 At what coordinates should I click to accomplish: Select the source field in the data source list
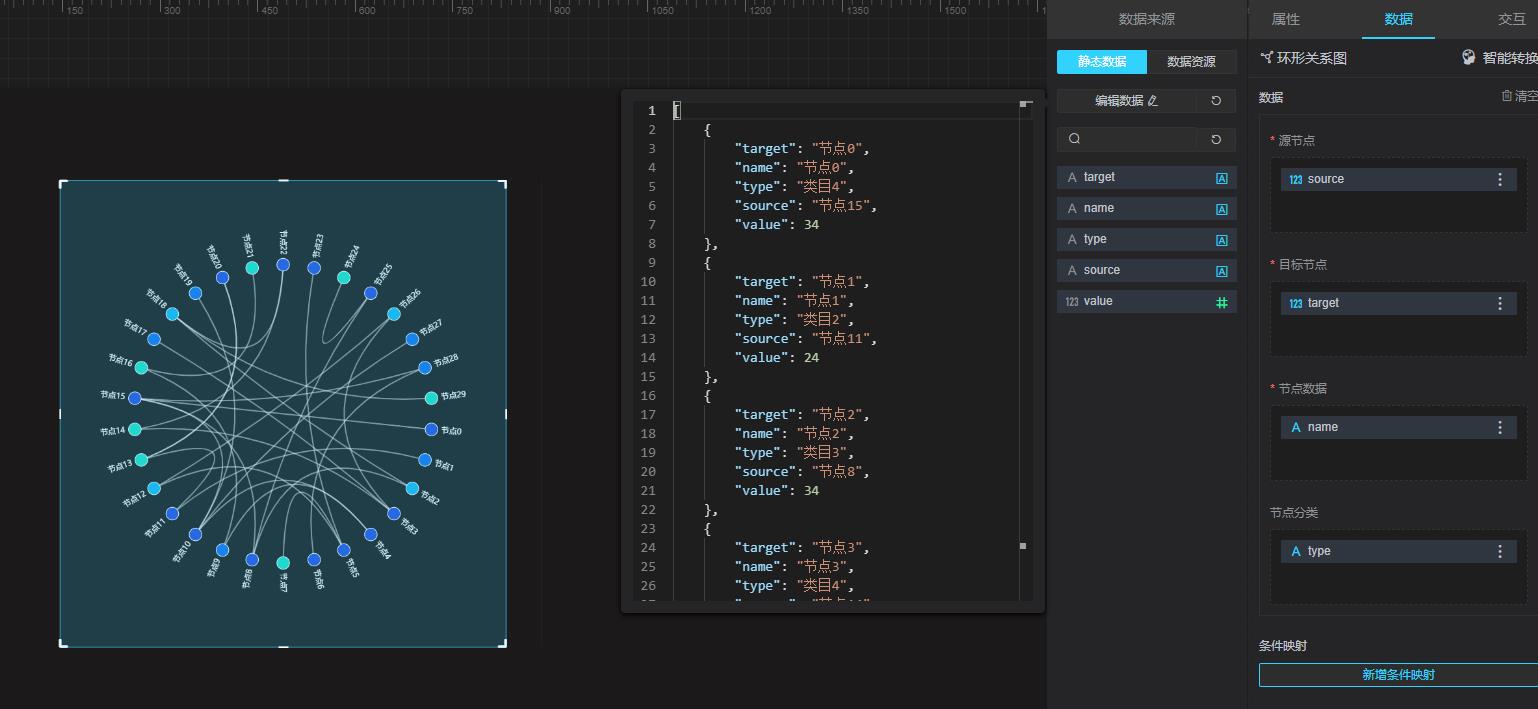pyautogui.click(x=1147, y=271)
